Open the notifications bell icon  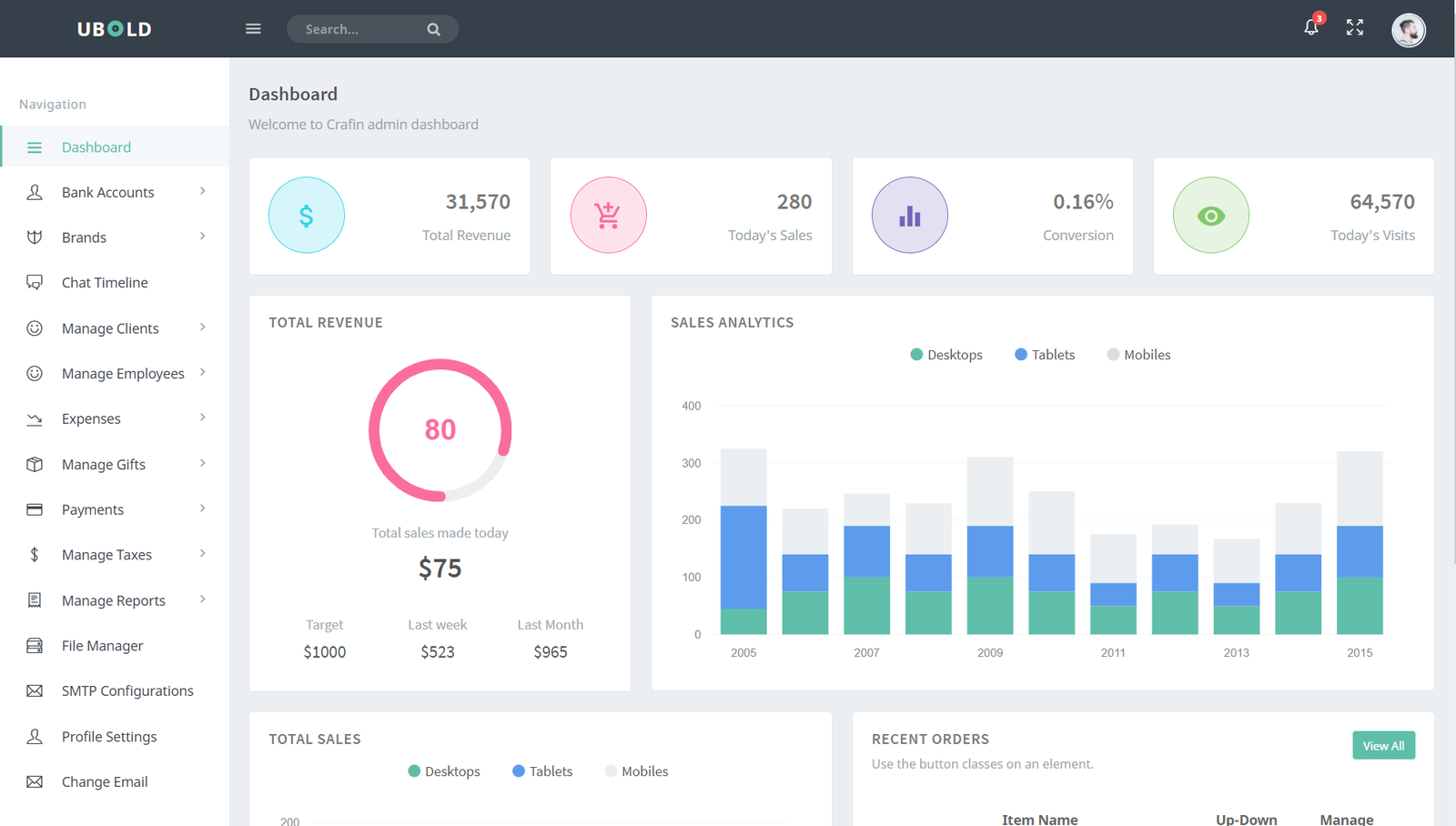1310,27
